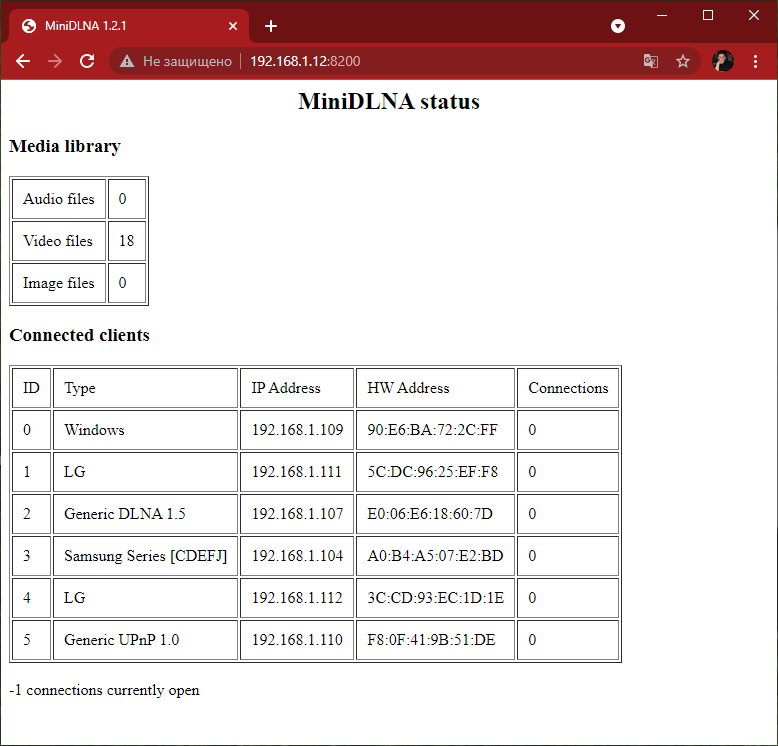
Task: Click the LG row with IP 192.168.1.111
Action: 315,472
